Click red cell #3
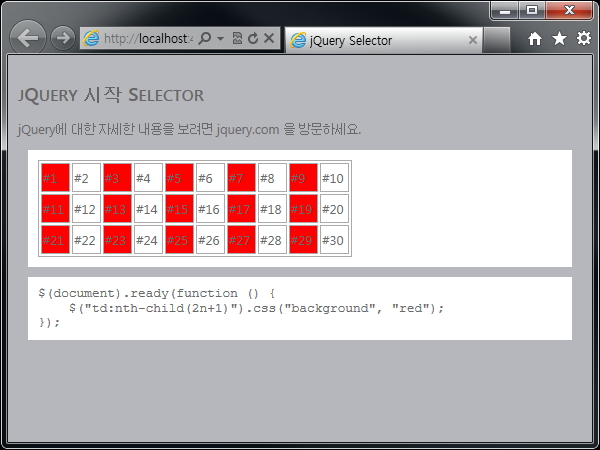The width and height of the screenshot is (600, 450). pos(117,178)
